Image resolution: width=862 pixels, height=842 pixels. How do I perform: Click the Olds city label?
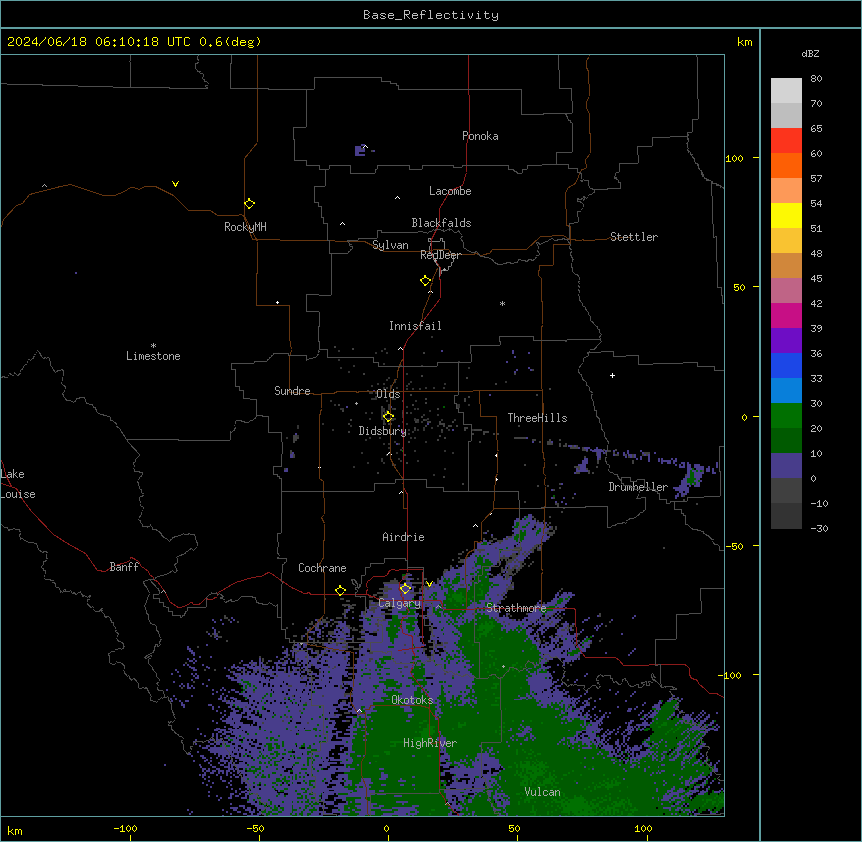(x=388, y=394)
